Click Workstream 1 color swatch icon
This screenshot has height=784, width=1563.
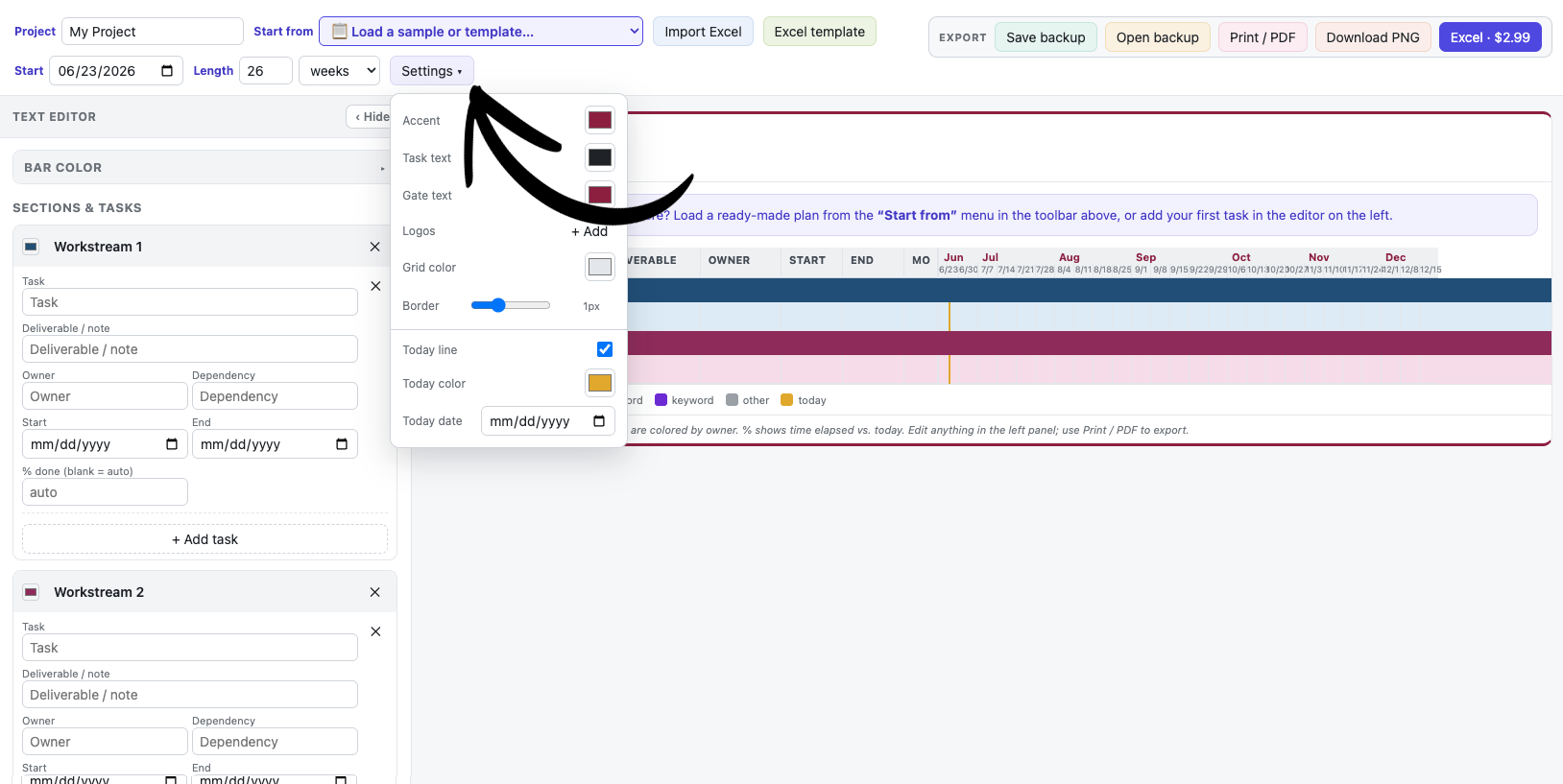(x=31, y=247)
